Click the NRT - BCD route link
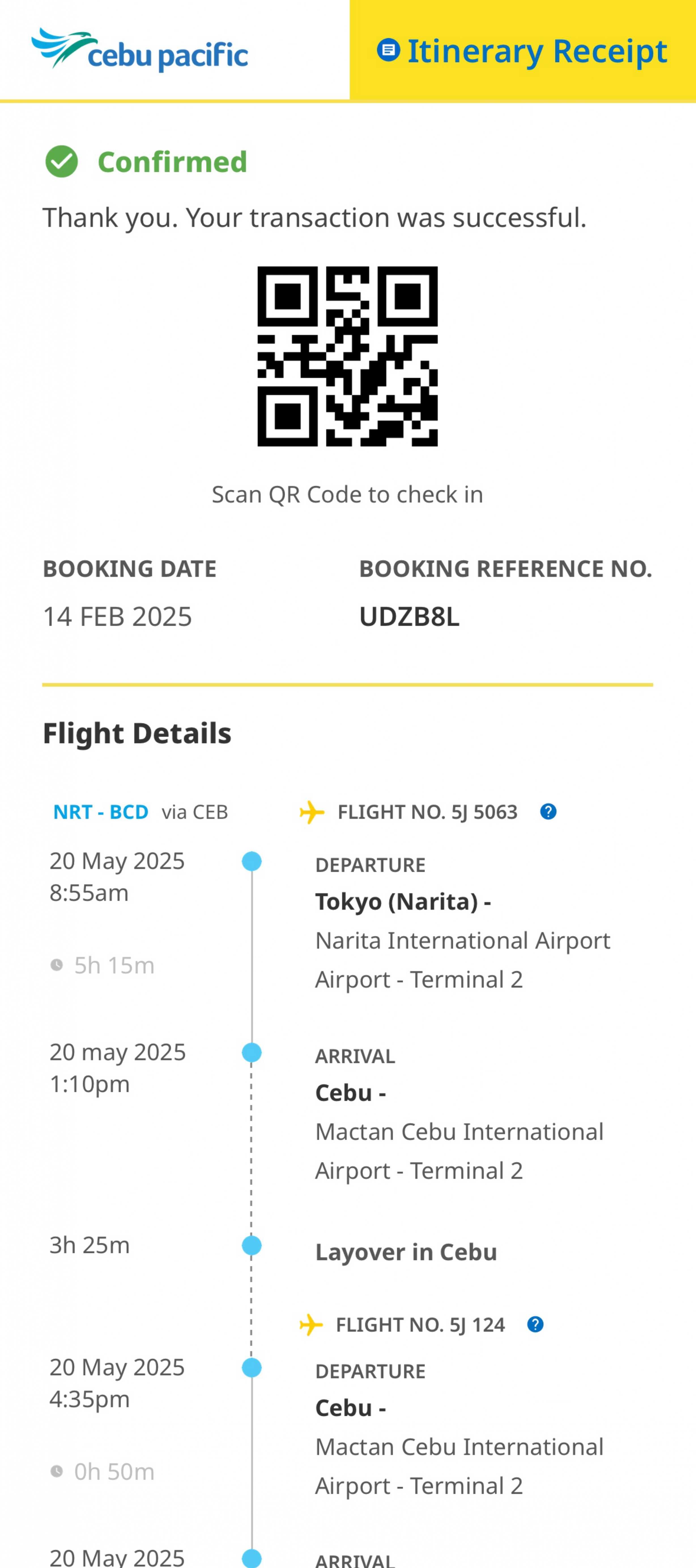 [101, 812]
